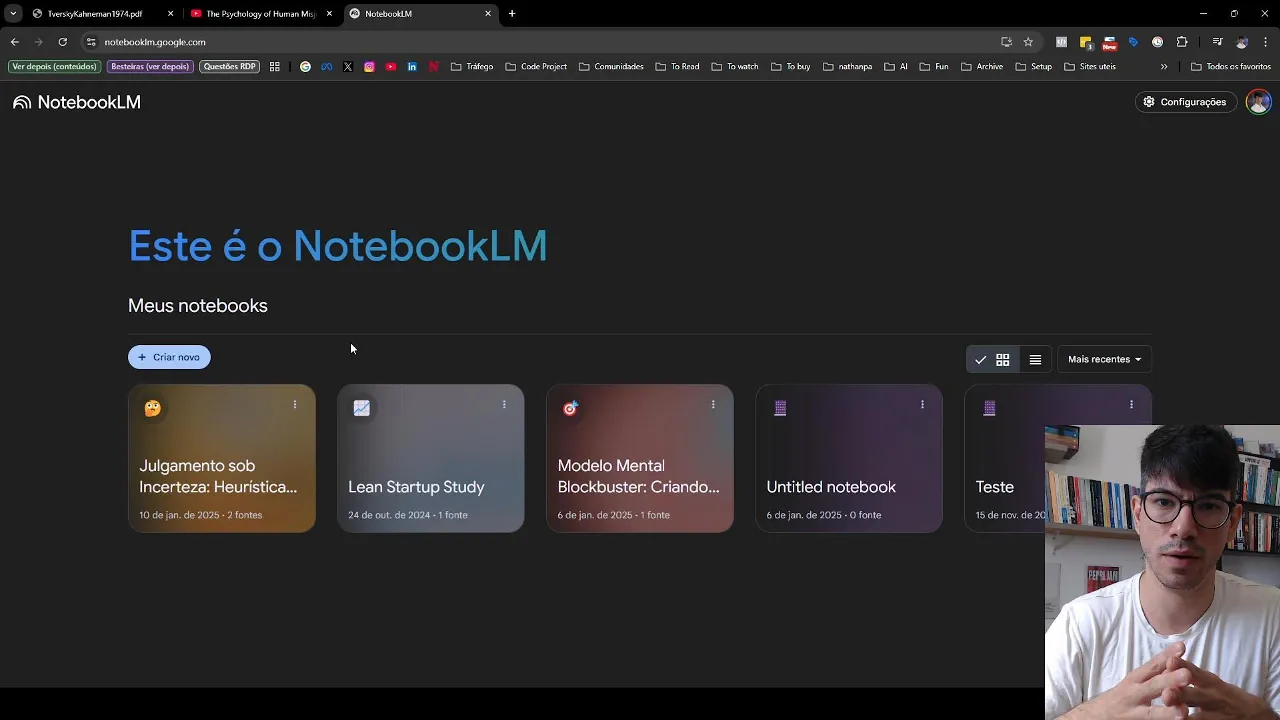Open options menu for Lean Startup Study
The height and width of the screenshot is (720, 1280).
(x=504, y=405)
